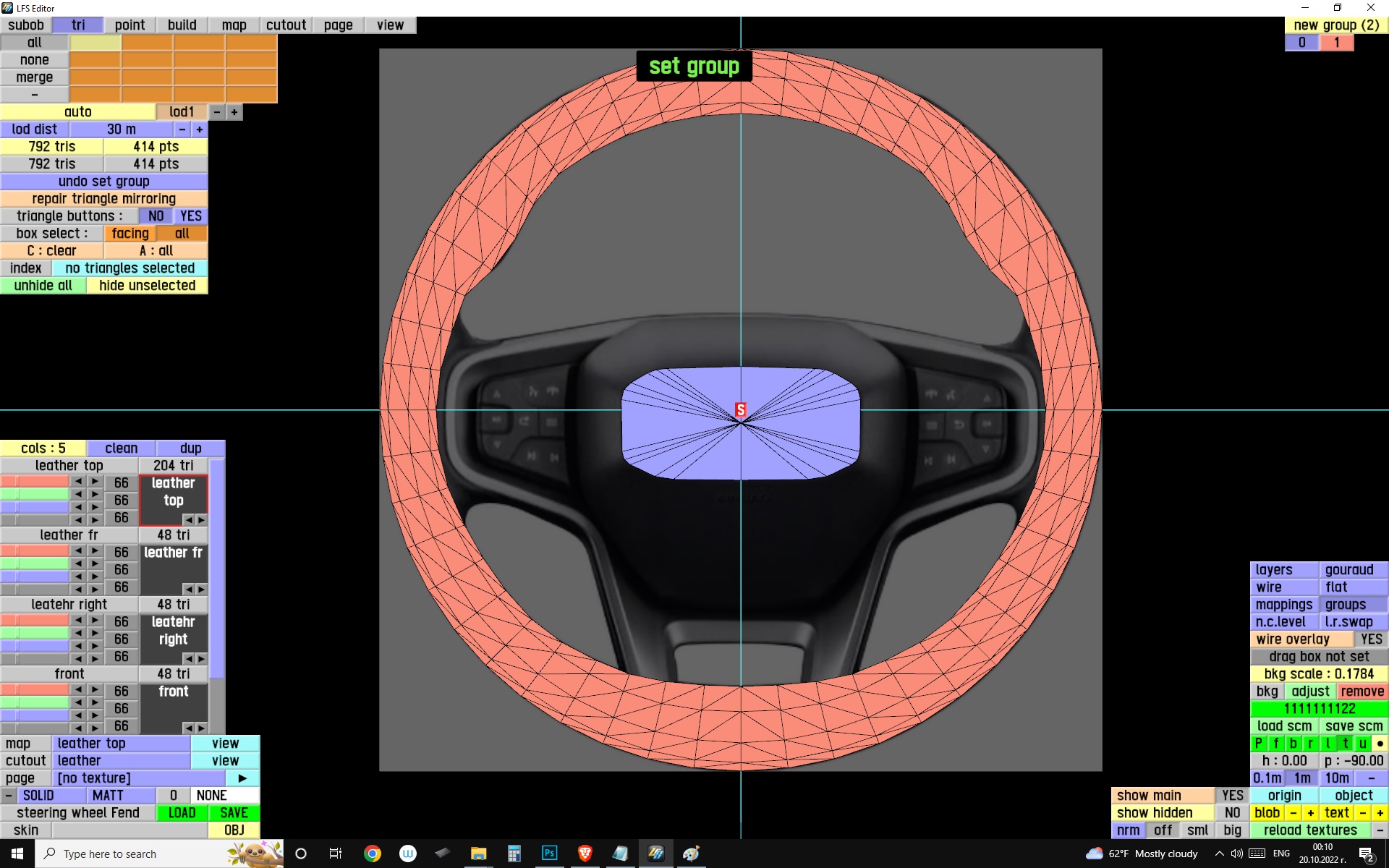The image size is (1389, 868).
Task: Open Google Chrome from the taskbar
Action: [x=373, y=854]
